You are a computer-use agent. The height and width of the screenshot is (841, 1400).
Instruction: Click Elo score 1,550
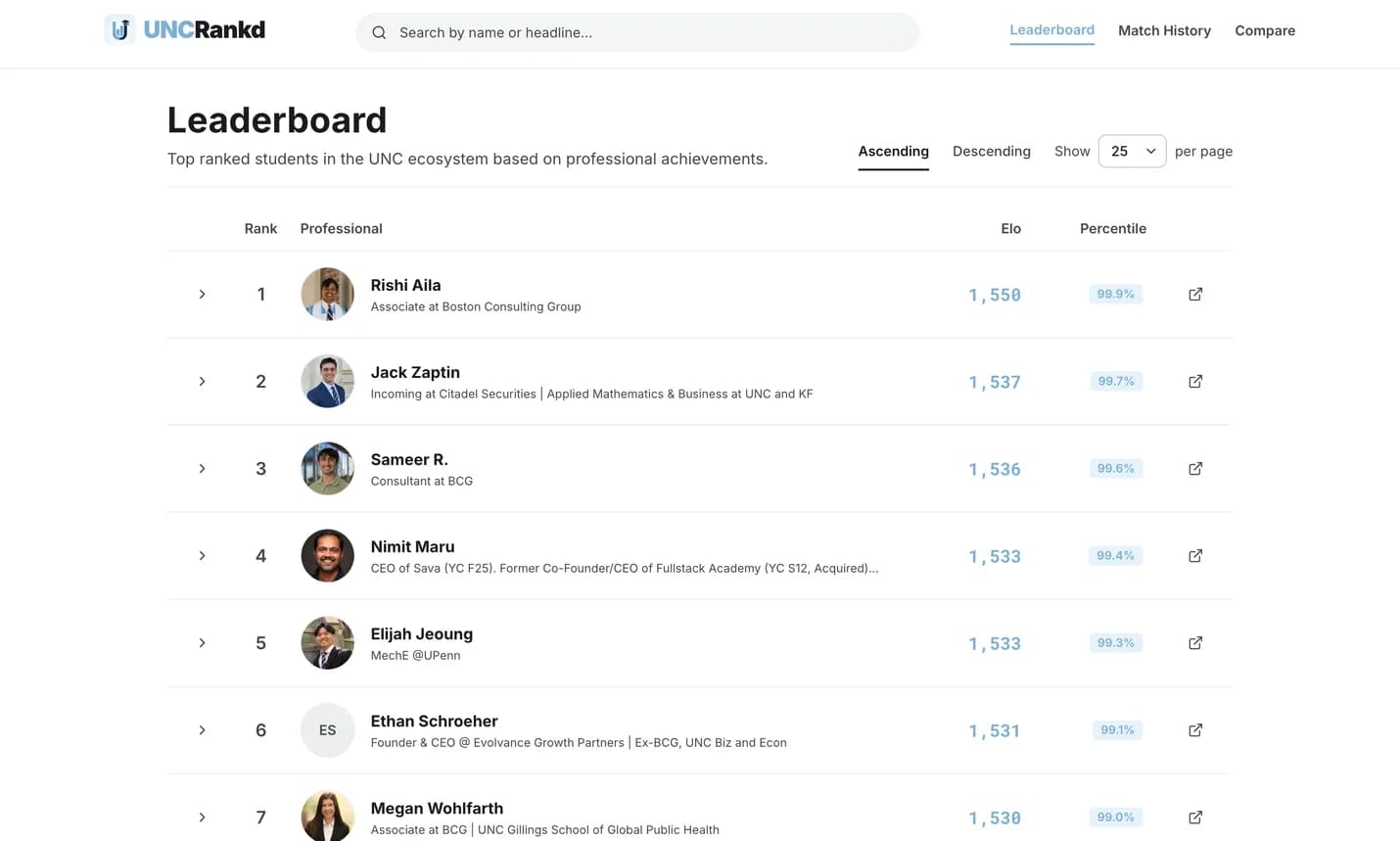995,295
